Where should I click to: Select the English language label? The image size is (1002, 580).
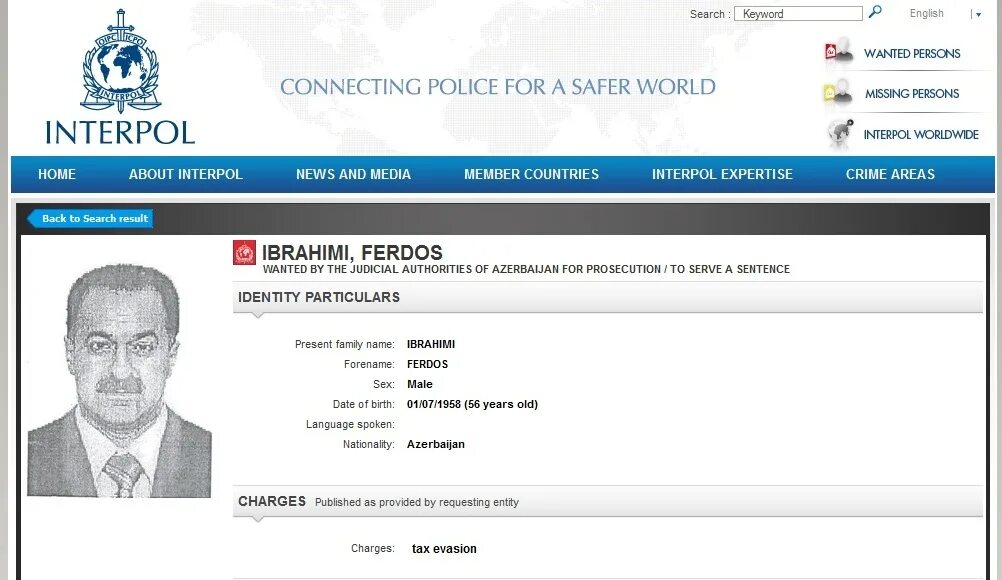coord(927,13)
